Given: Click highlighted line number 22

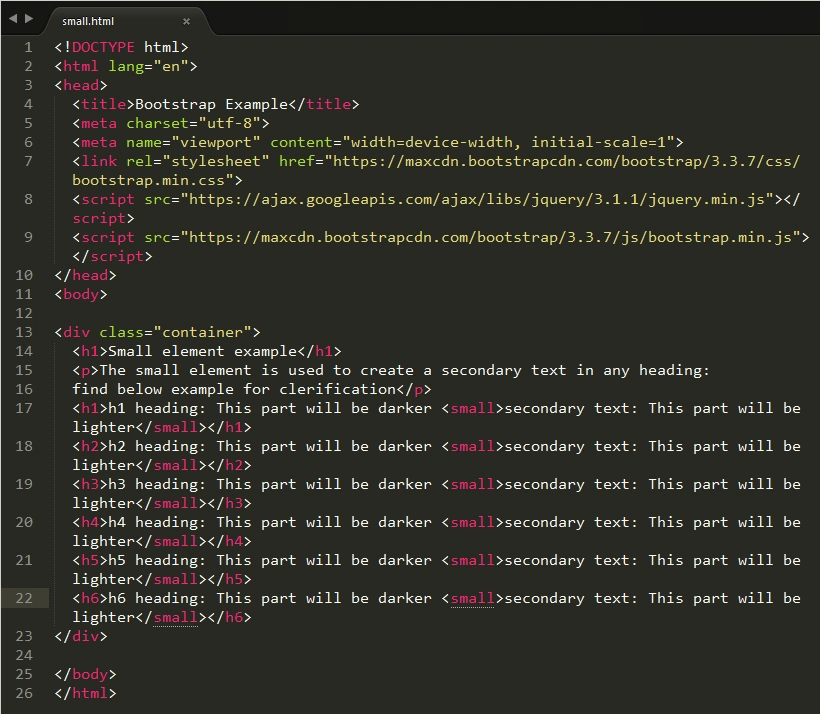Looking at the screenshot, I should [x=24, y=598].
